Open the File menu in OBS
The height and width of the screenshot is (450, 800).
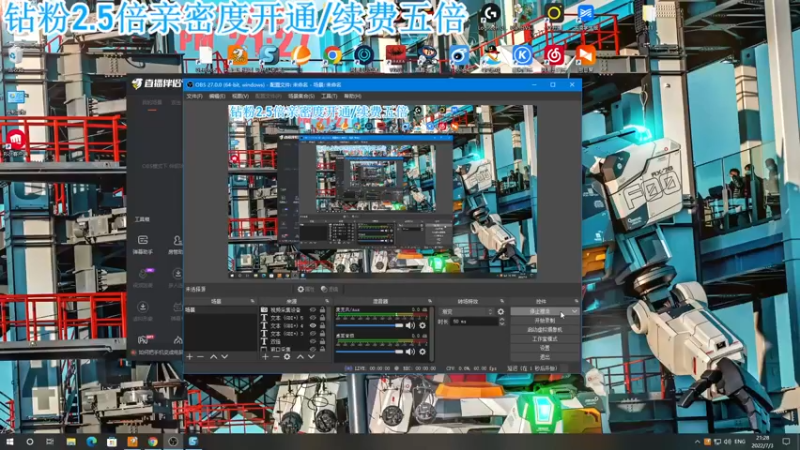tap(194, 96)
